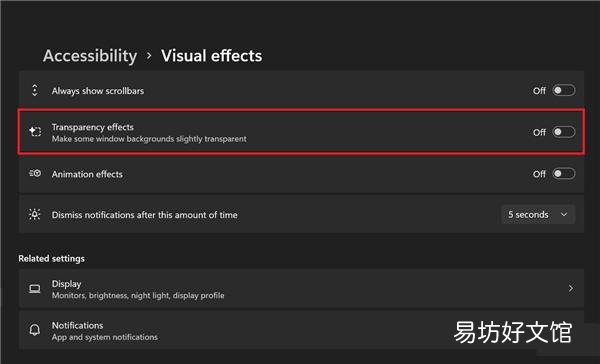Click the Transparency effects label text
The height and width of the screenshot is (364, 600).
point(93,127)
